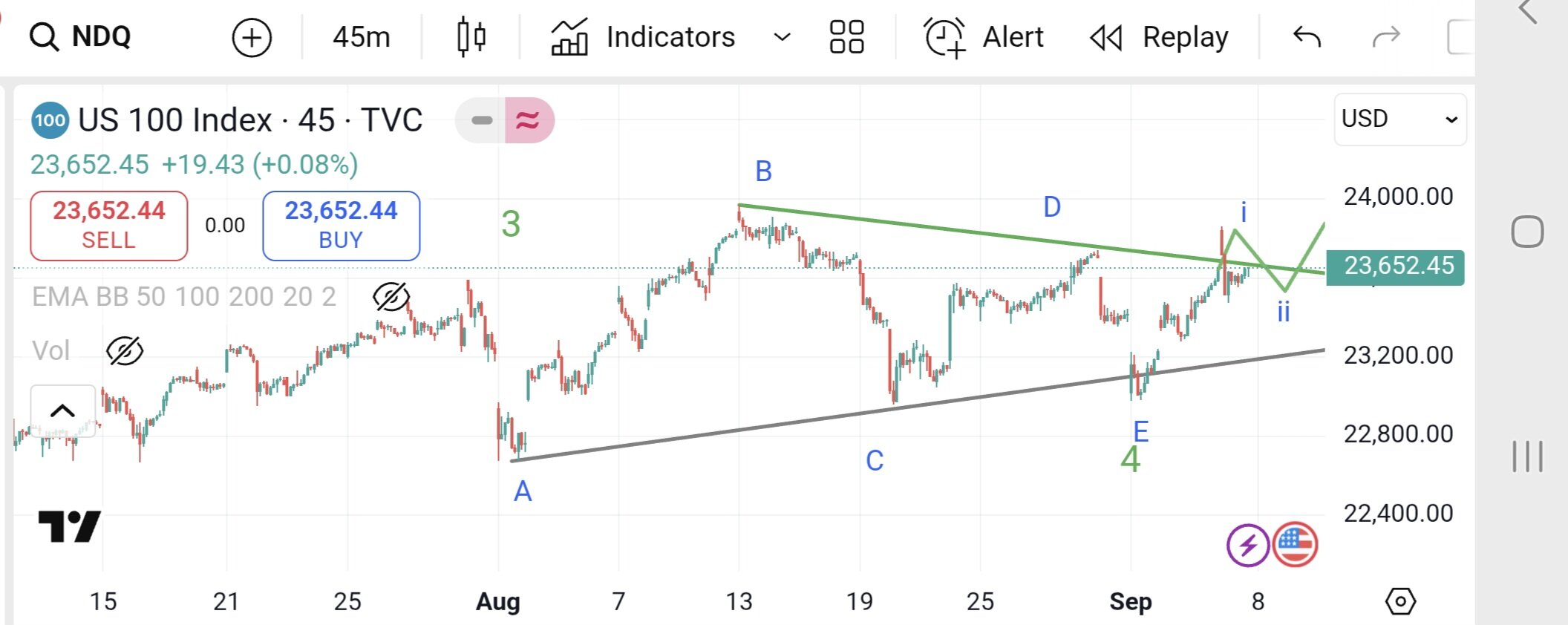Toggle visibility of Vol indicator
The height and width of the screenshot is (625, 1568).
[x=125, y=350]
